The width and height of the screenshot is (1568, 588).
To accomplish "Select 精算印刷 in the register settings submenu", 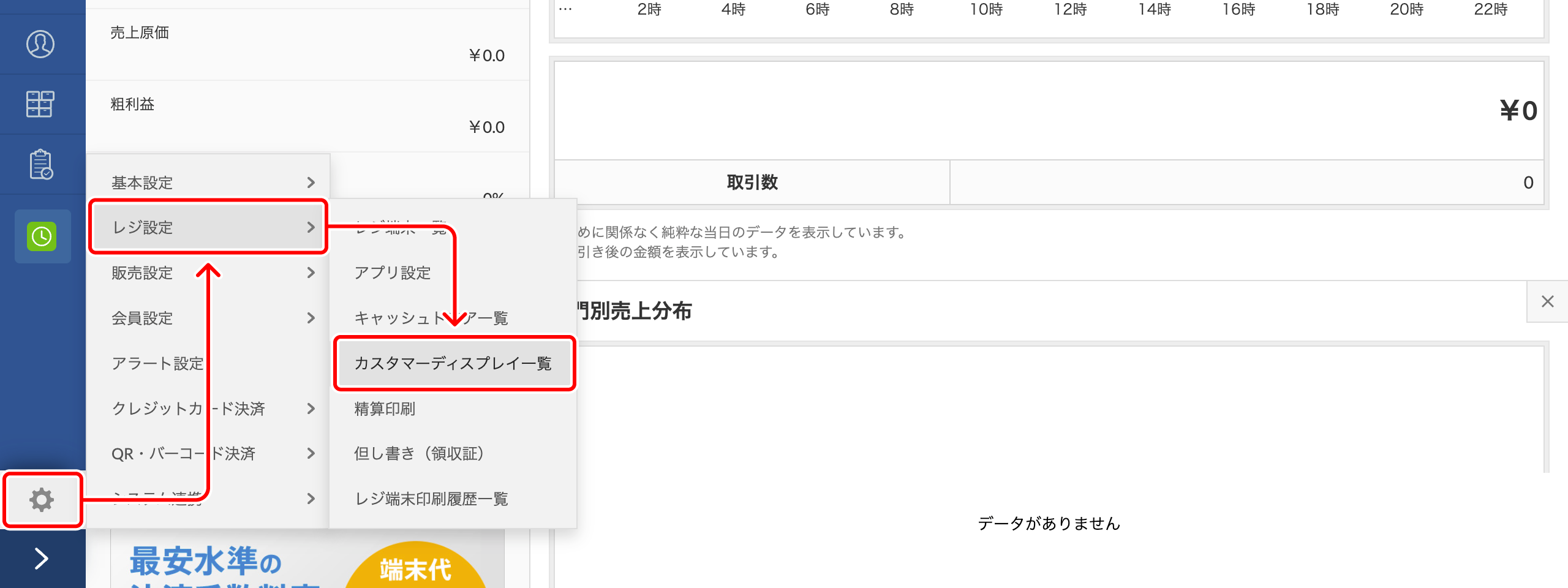I will click(x=386, y=409).
